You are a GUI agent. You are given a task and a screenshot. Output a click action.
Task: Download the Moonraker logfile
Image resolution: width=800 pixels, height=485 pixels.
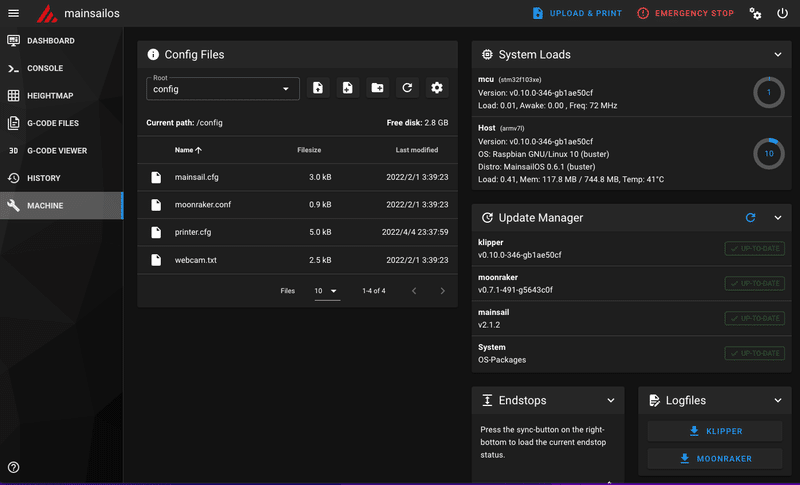pos(715,458)
